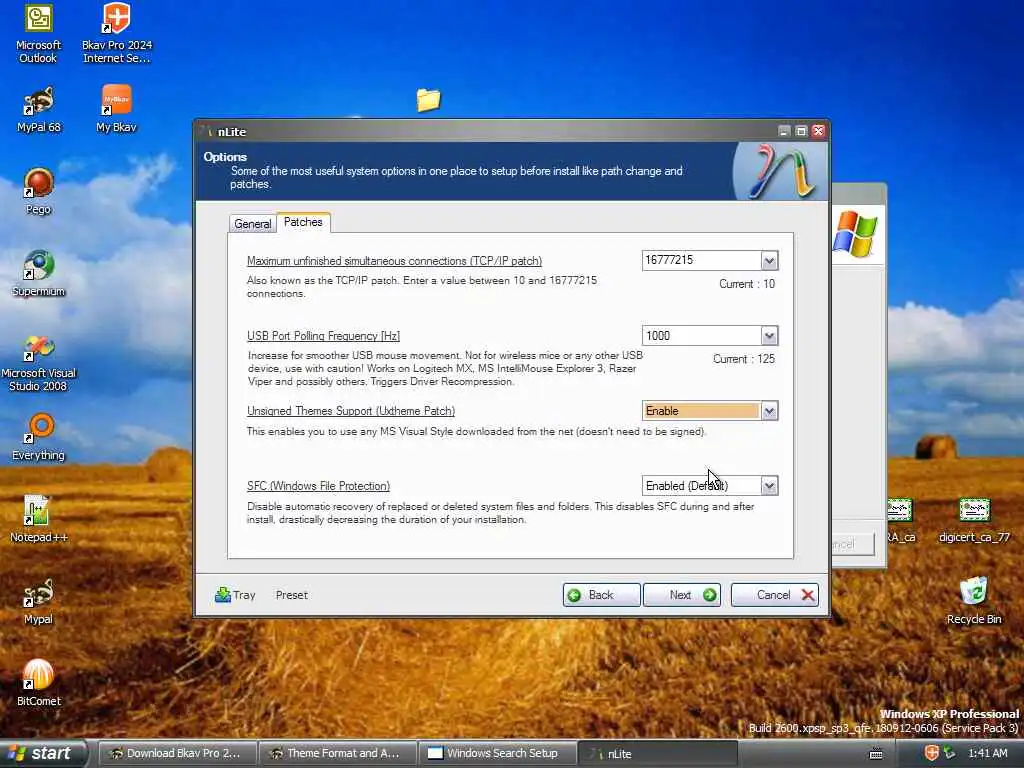Select the Notepad++ desktop icon

[39, 520]
